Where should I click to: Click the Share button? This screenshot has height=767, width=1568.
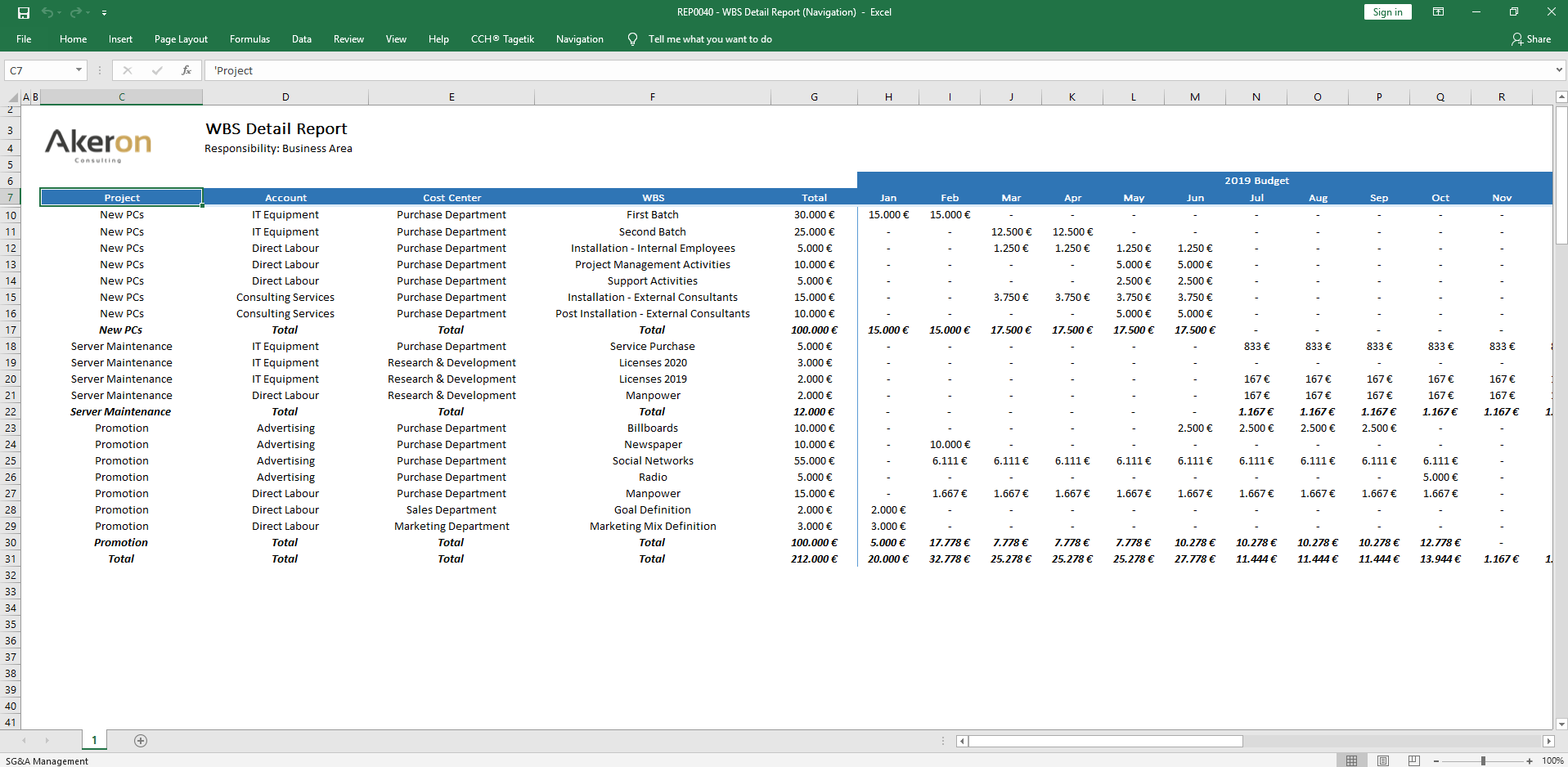[1531, 39]
